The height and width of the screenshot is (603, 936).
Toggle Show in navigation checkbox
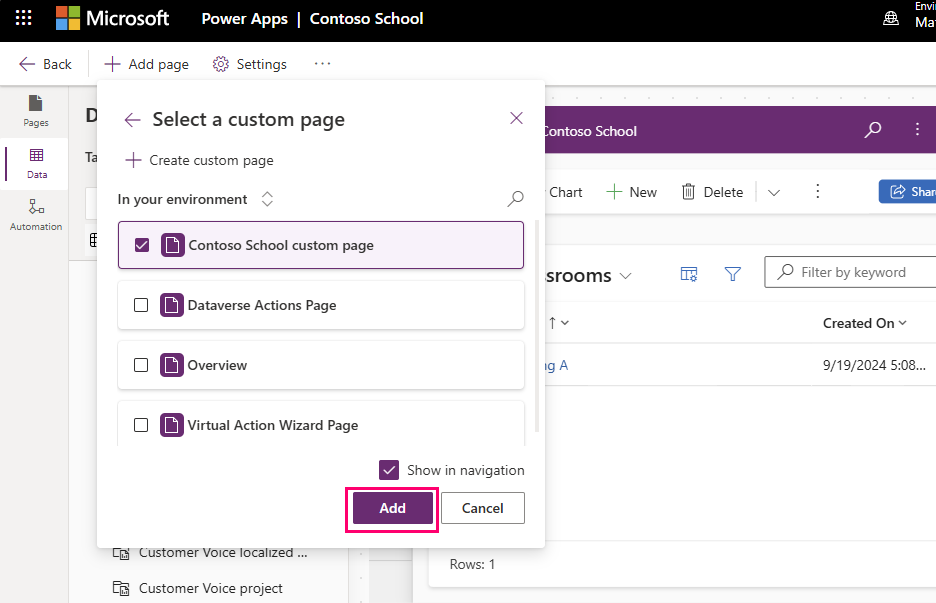389,470
